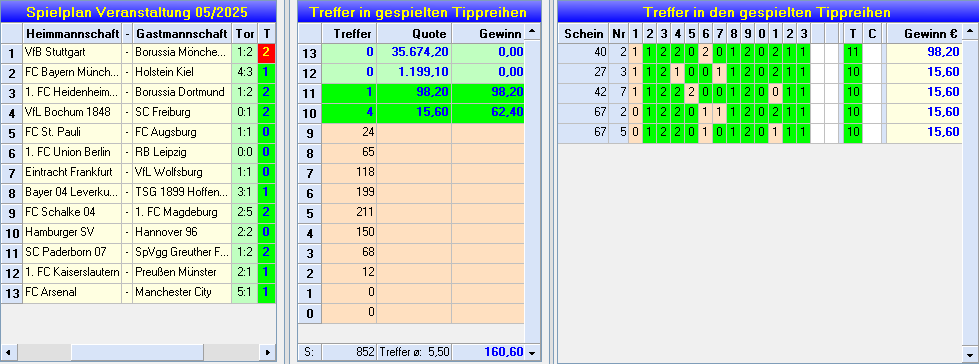Click down arrow of Treffer table scrollbar
The height and width of the screenshot is (364, 979).
532,353
